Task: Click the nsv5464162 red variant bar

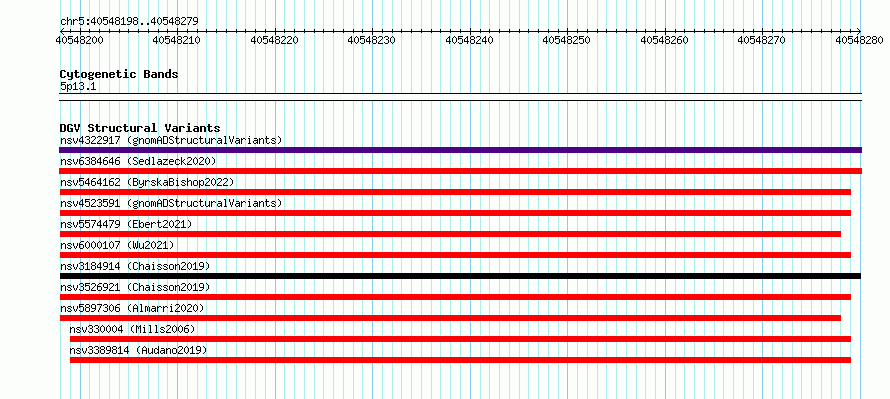Action: click(x=455, y=192)
